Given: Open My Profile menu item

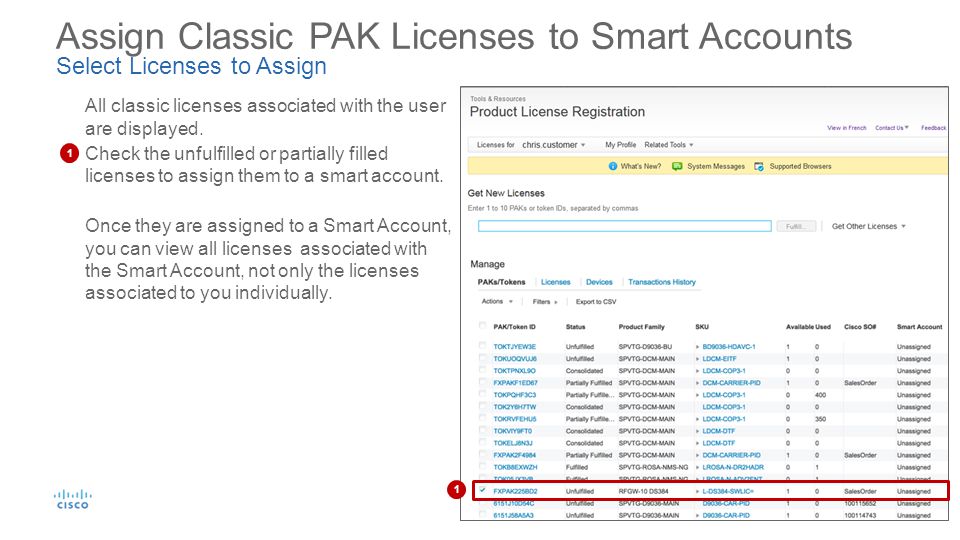Looking at the screenshot, I should click(620, 145).
